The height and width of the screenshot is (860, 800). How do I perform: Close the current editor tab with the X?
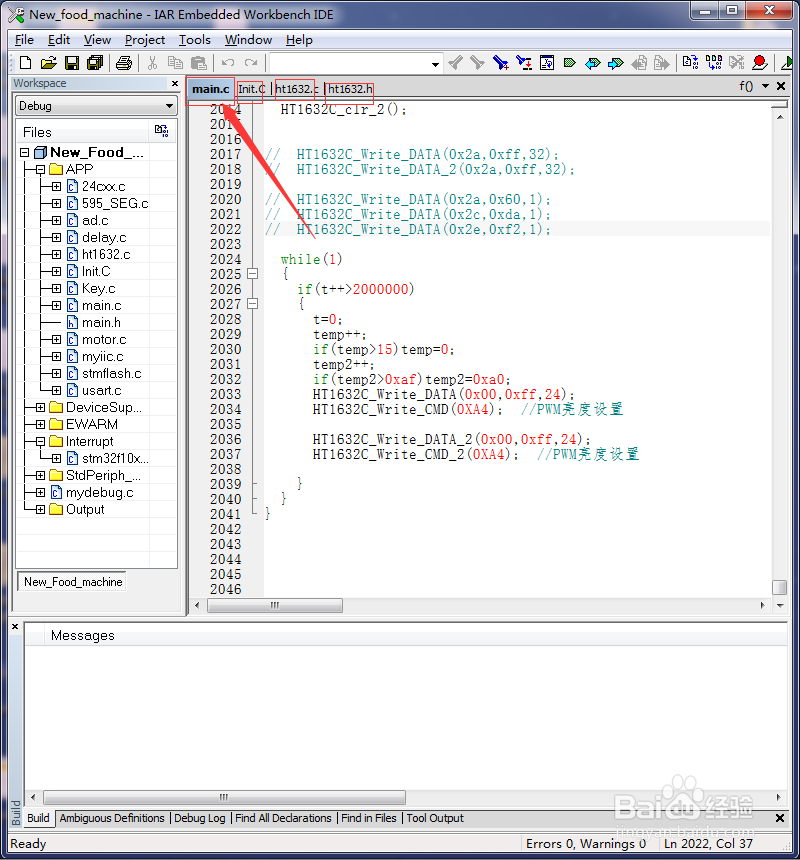pos(781,86)
